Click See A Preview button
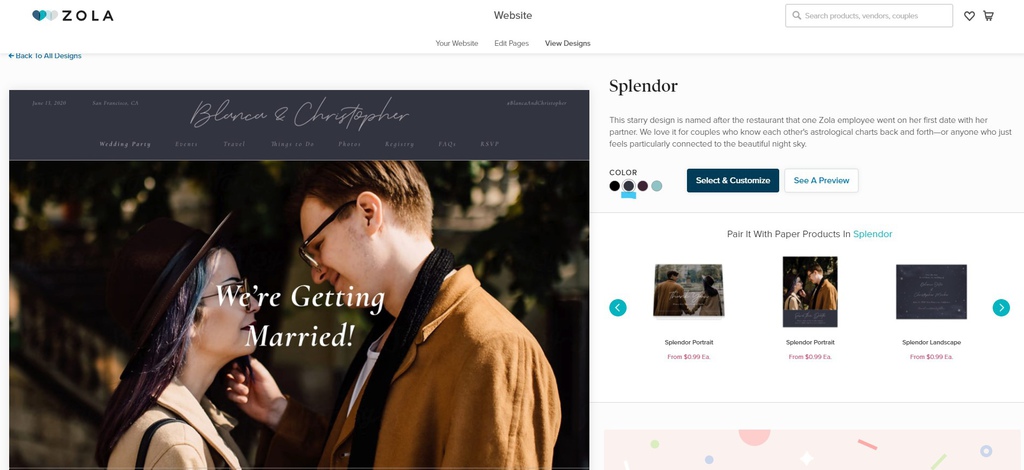1024x470 pixels. point(822,181)
